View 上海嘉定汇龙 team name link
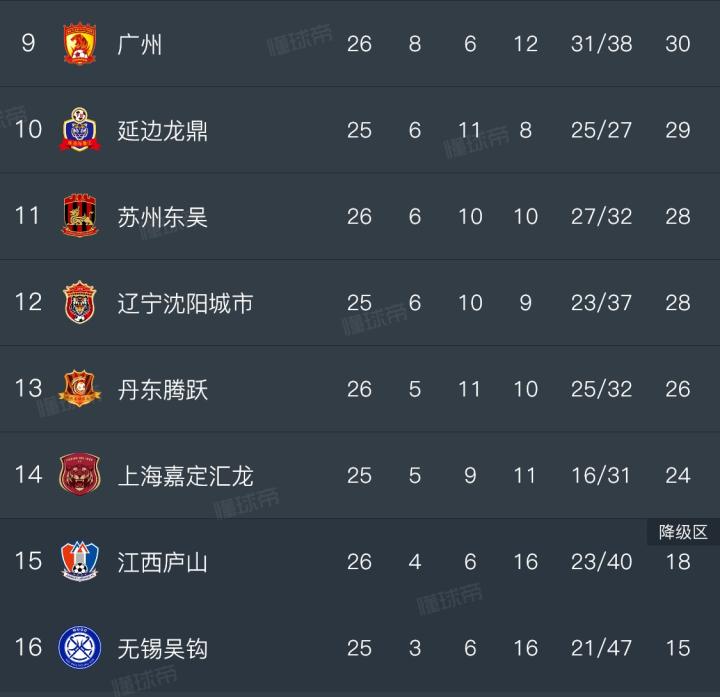This screenshot has height=697, width=720. click(185, 475)
